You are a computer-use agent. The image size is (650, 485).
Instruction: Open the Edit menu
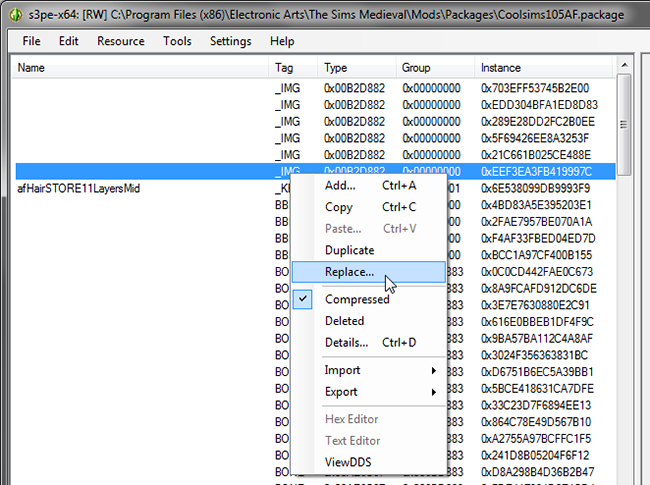pos(68,41)
